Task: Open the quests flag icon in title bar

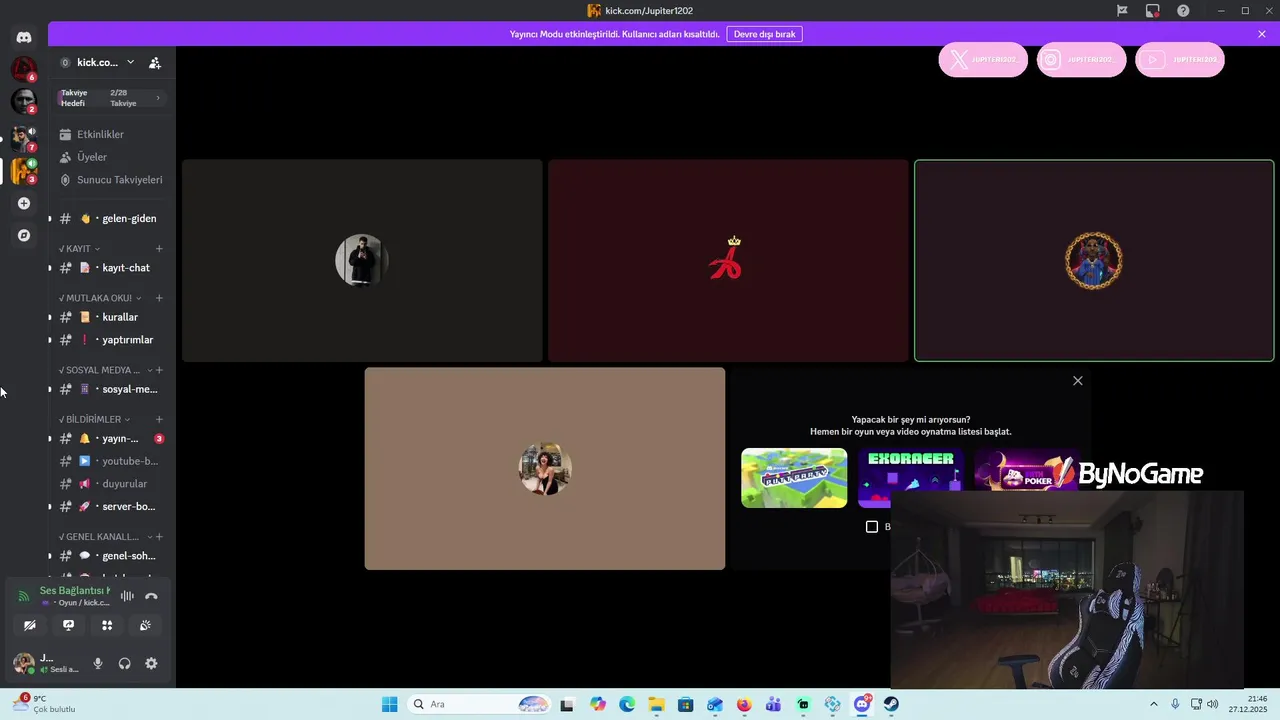Action: tap(1122, 11)
